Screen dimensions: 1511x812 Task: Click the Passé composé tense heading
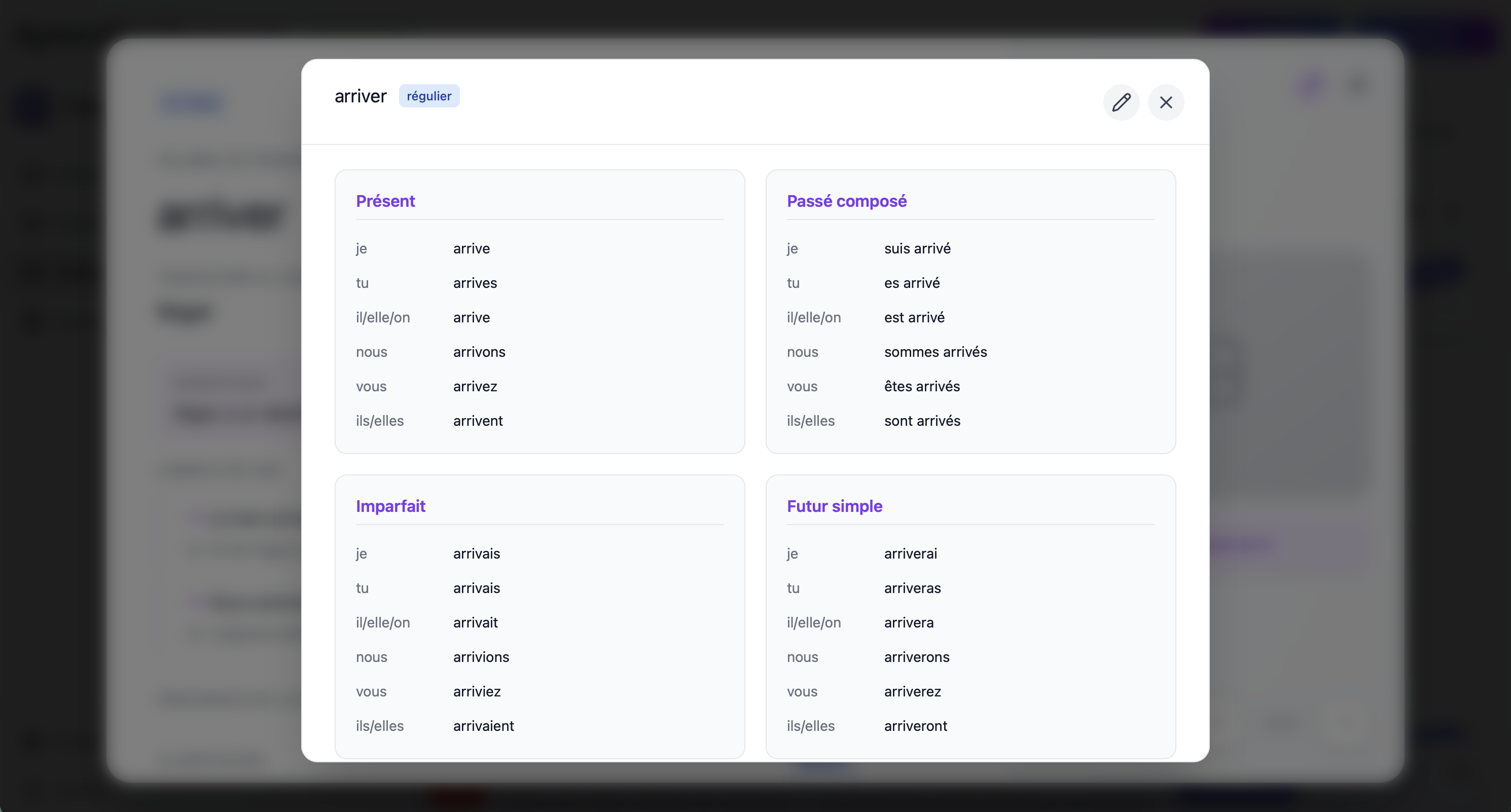tap(846, 201)
